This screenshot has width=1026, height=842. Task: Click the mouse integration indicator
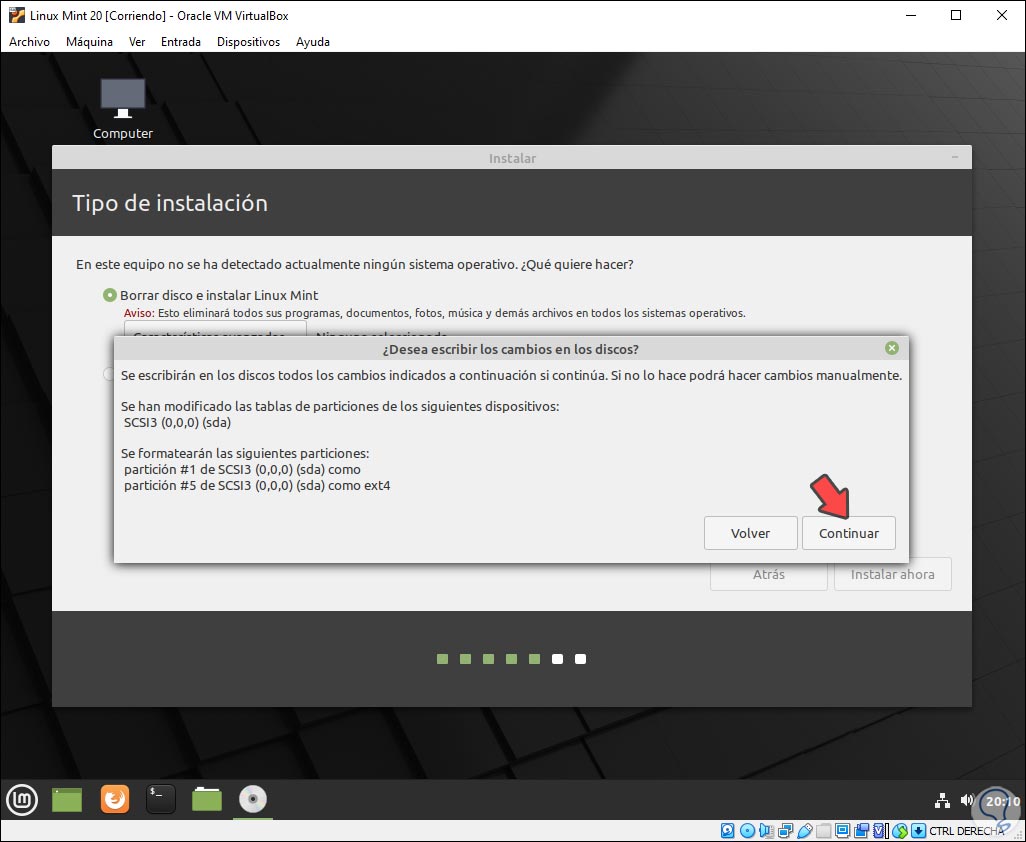pos(900,831)
